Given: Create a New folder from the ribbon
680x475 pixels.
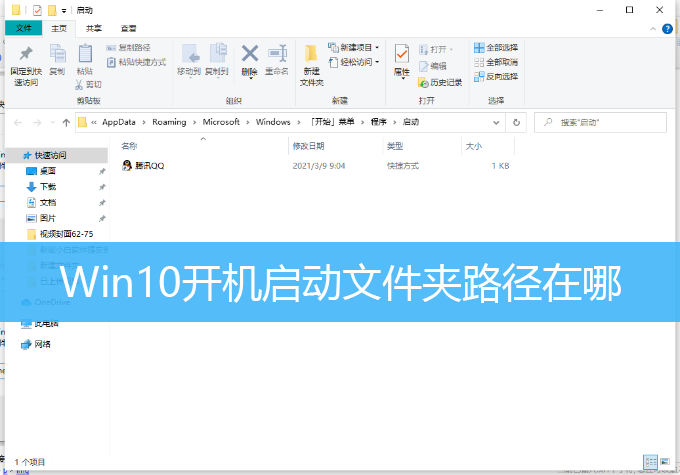Looking at the screenshot, I should pos(311,65).
